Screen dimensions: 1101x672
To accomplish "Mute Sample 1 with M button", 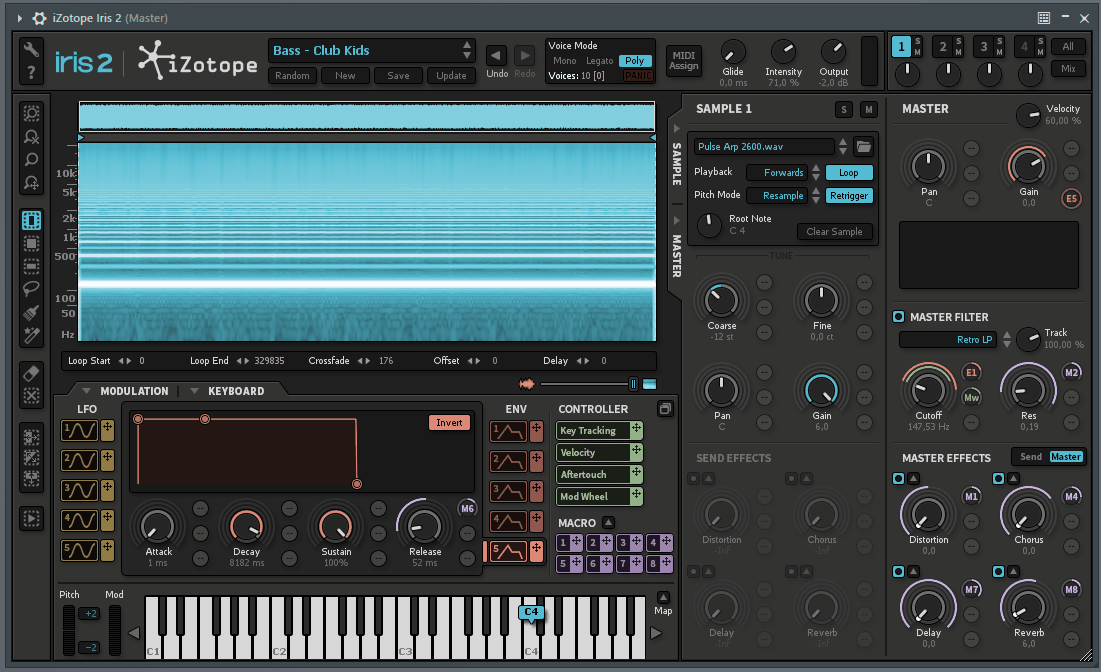I will pos(869,110).
